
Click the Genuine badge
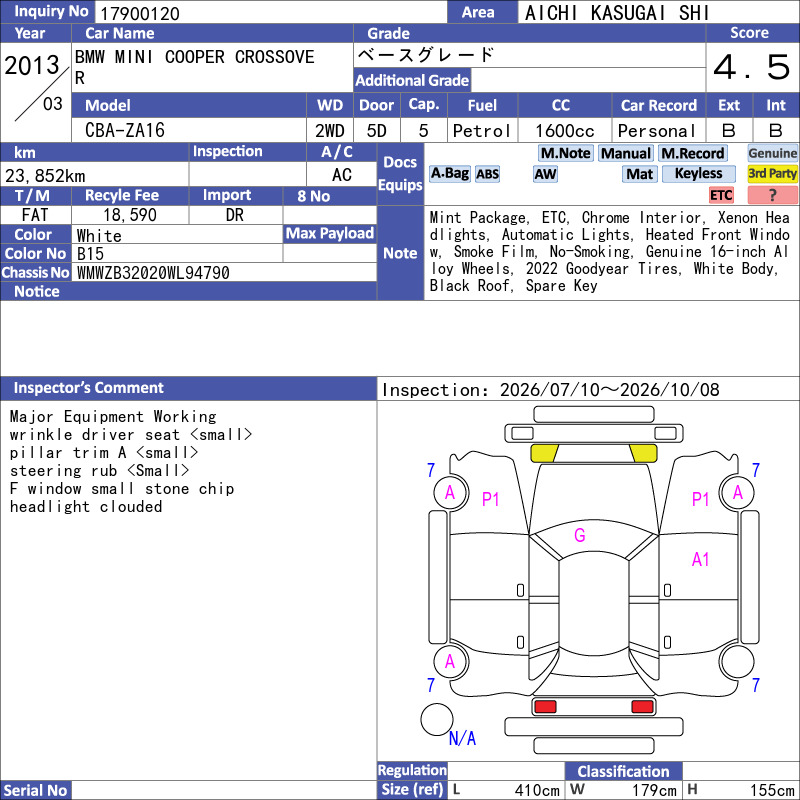[x=772, y=153]
